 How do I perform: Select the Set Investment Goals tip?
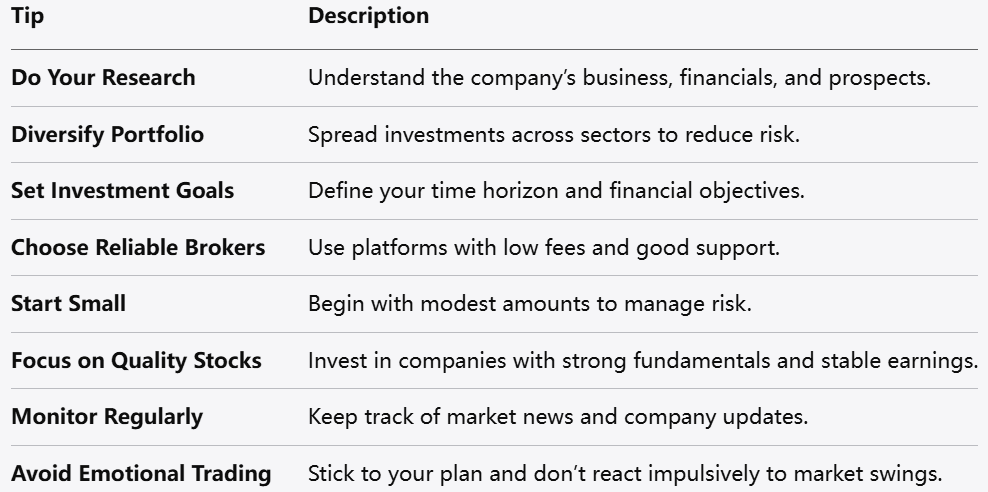tap(123, 191)
